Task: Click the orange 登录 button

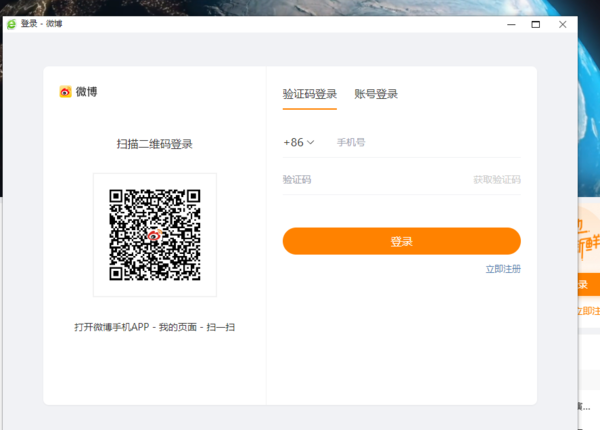Action: (x=402, y=241)
